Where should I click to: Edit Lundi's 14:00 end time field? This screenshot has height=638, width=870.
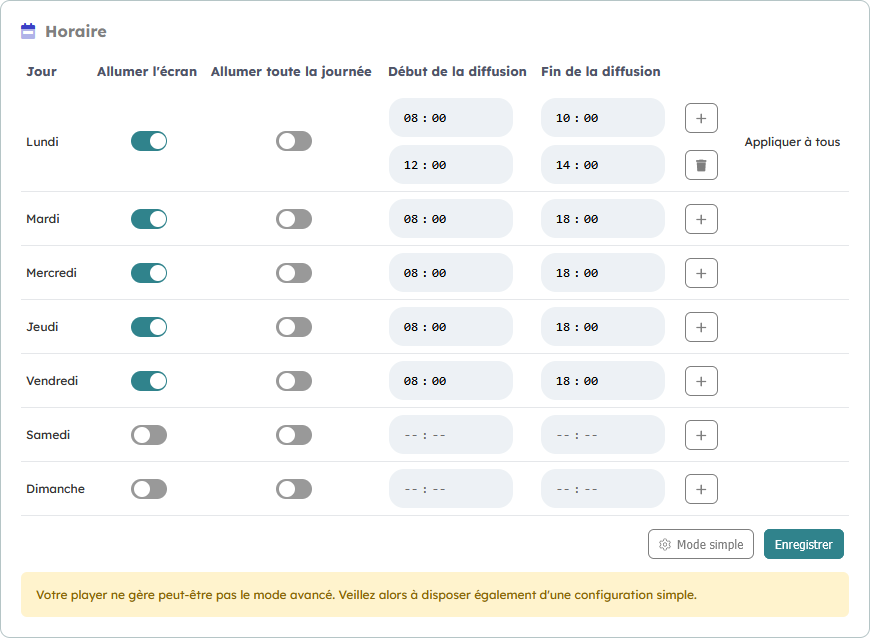[602, 165]
